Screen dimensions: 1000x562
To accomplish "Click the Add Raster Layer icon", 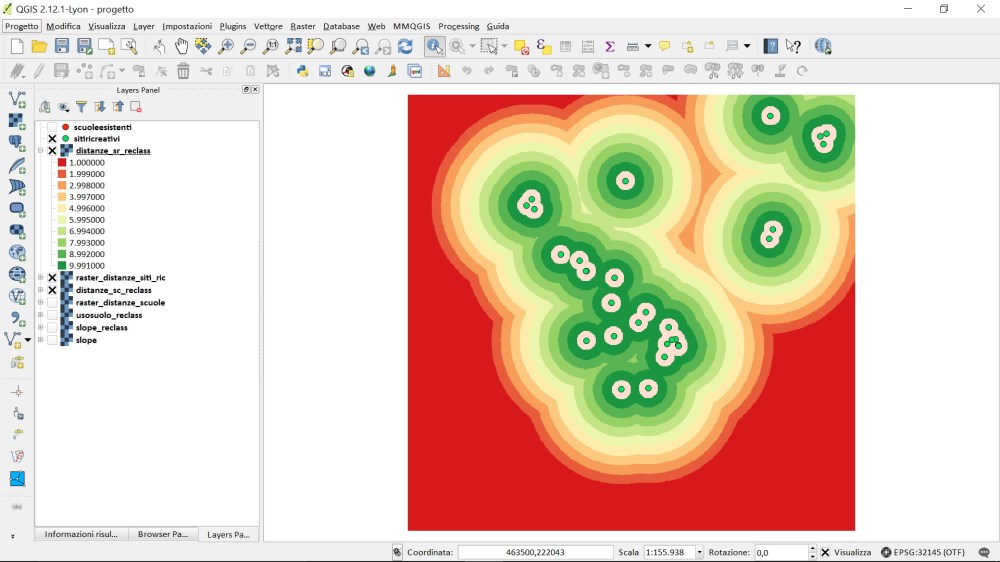I will 17,121.
